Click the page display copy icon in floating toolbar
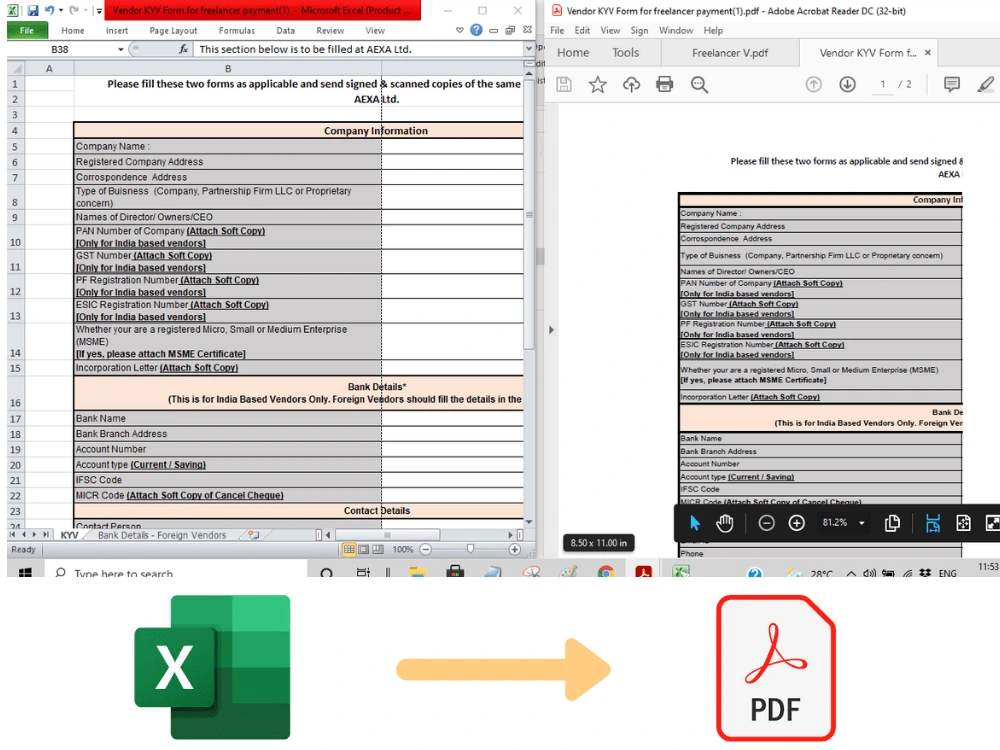Screen dimensions: 1000x750 (x=892, y=523)
